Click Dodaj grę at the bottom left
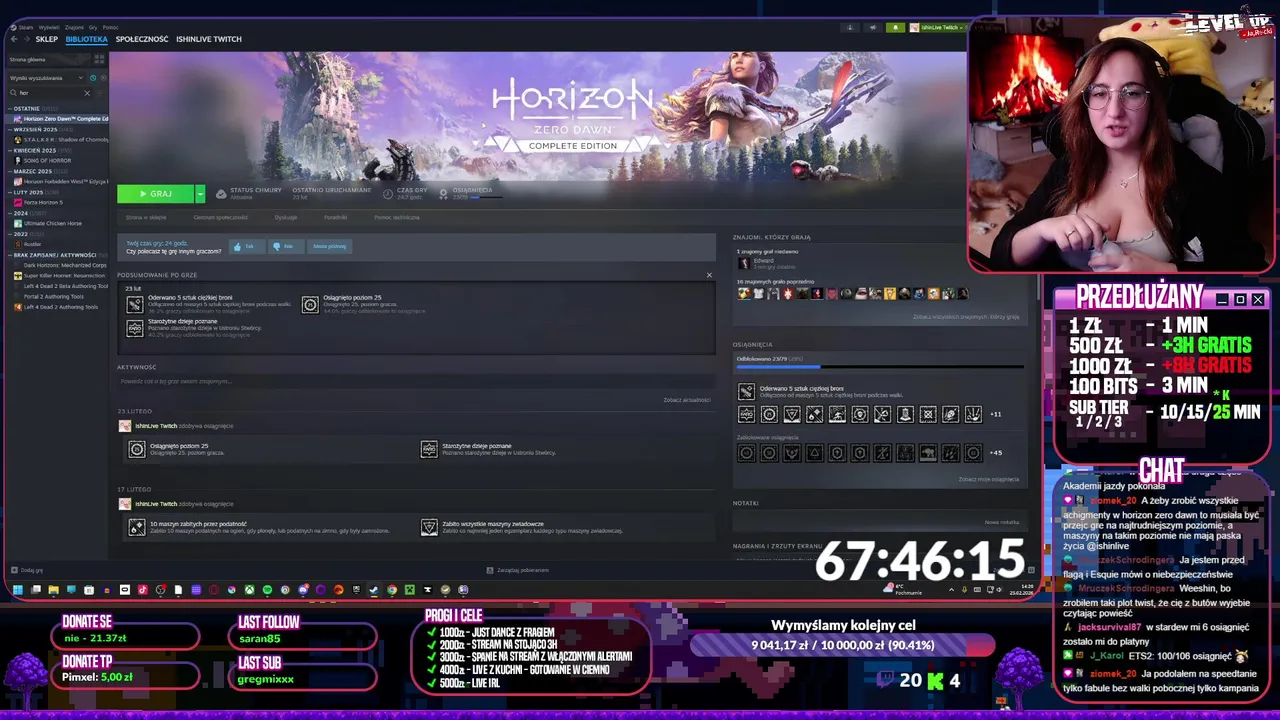 (27, 570)
